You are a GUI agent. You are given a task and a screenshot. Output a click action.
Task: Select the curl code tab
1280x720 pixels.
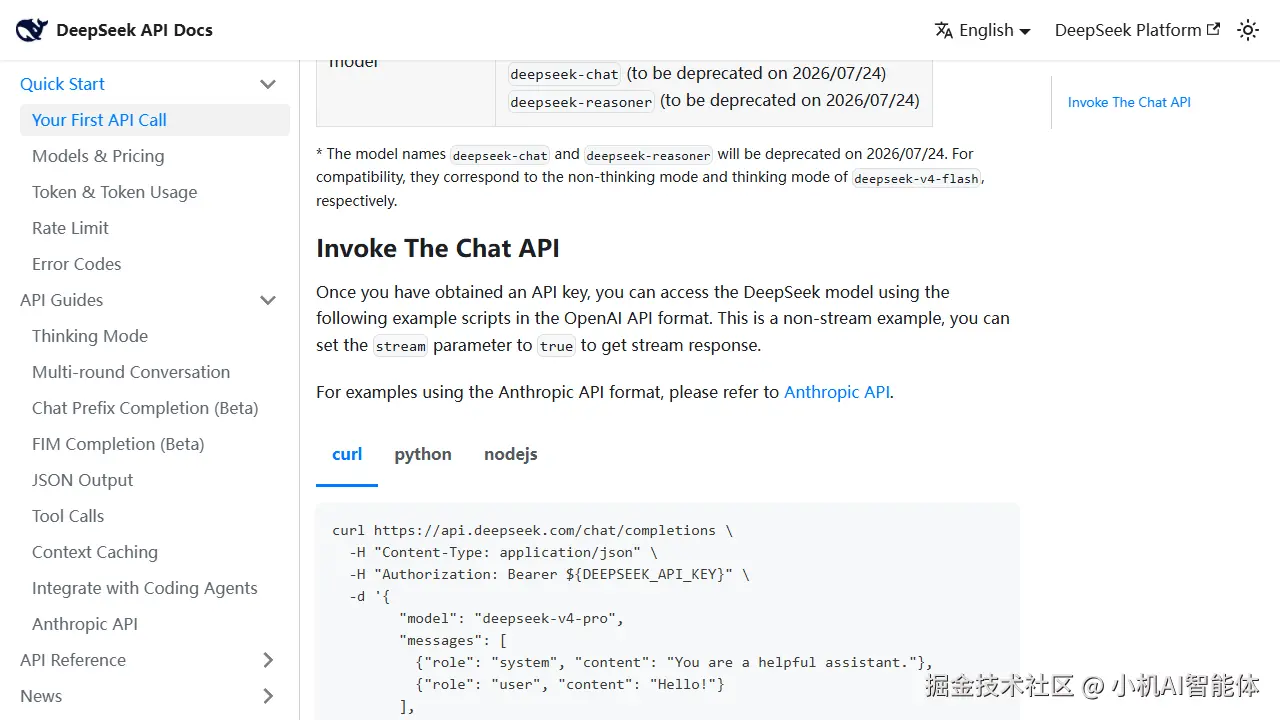pyautogui.click(x=347, y=454)
